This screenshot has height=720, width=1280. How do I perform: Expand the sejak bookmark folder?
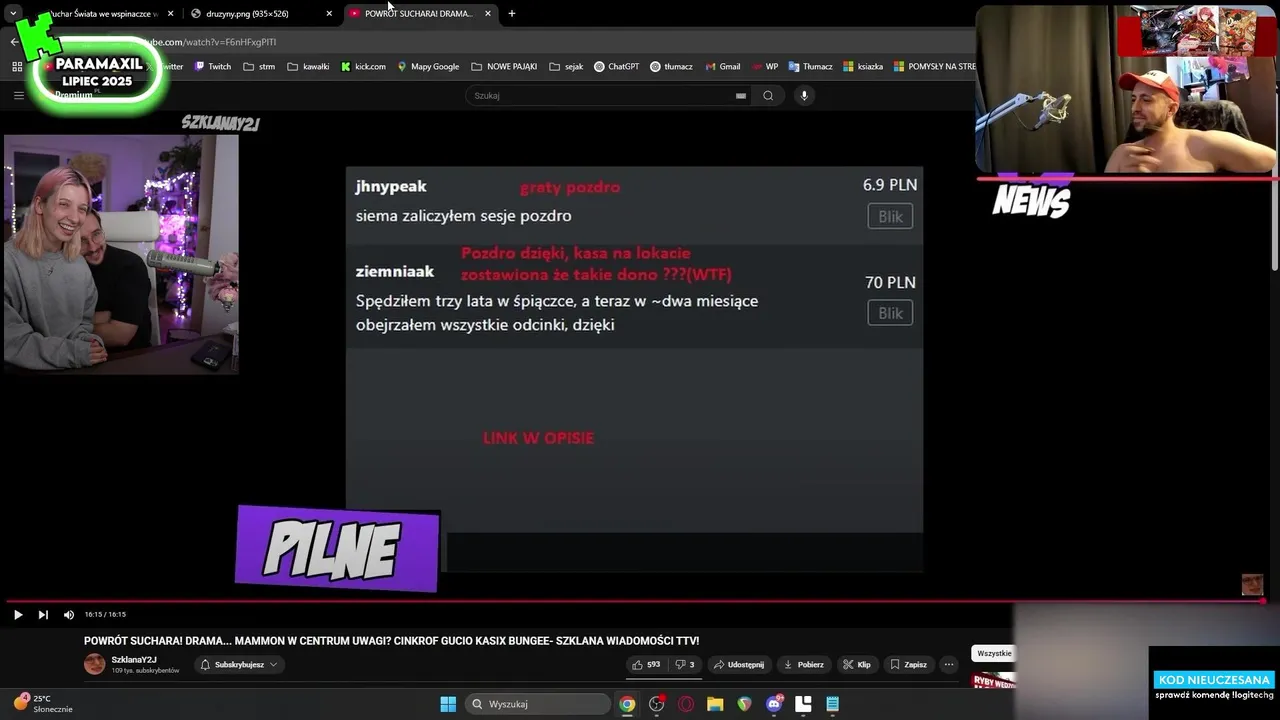click(566, 67)
